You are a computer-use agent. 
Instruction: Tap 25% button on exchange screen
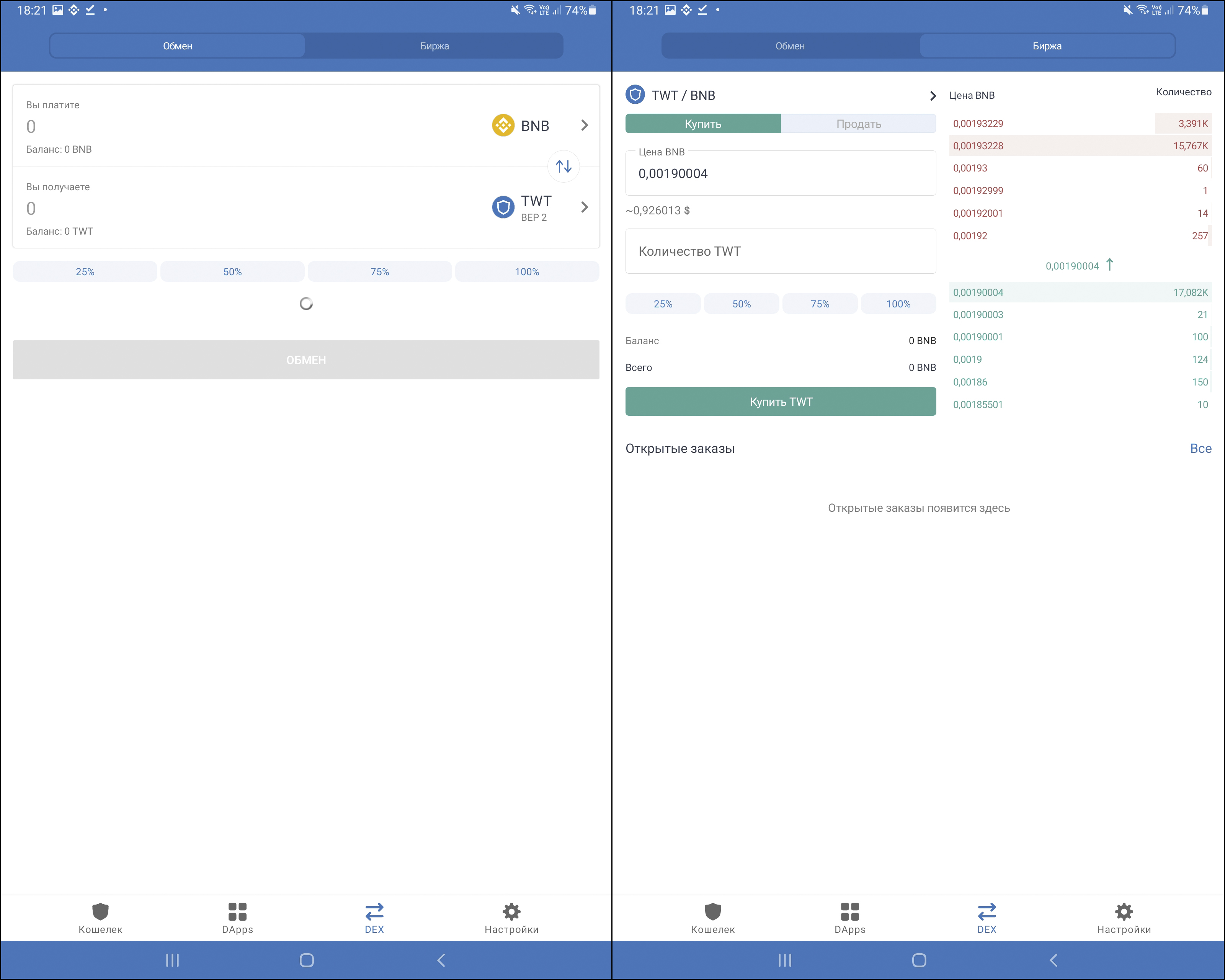coord(85,271)
